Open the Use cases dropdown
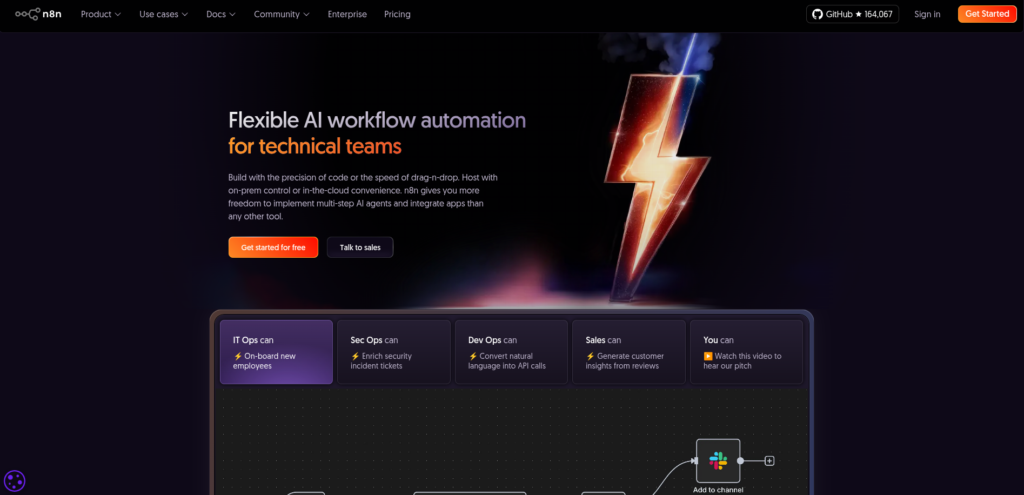 163,15
